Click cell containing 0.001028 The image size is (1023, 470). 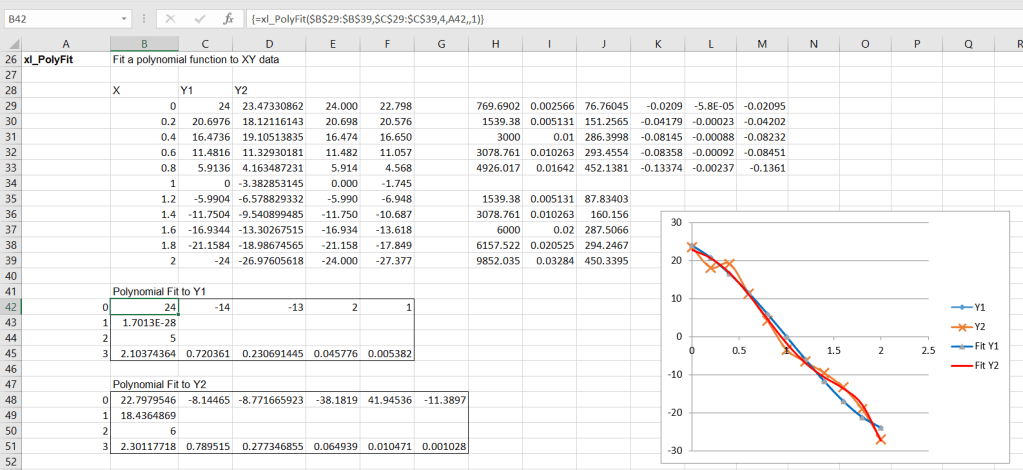point(442,446)
